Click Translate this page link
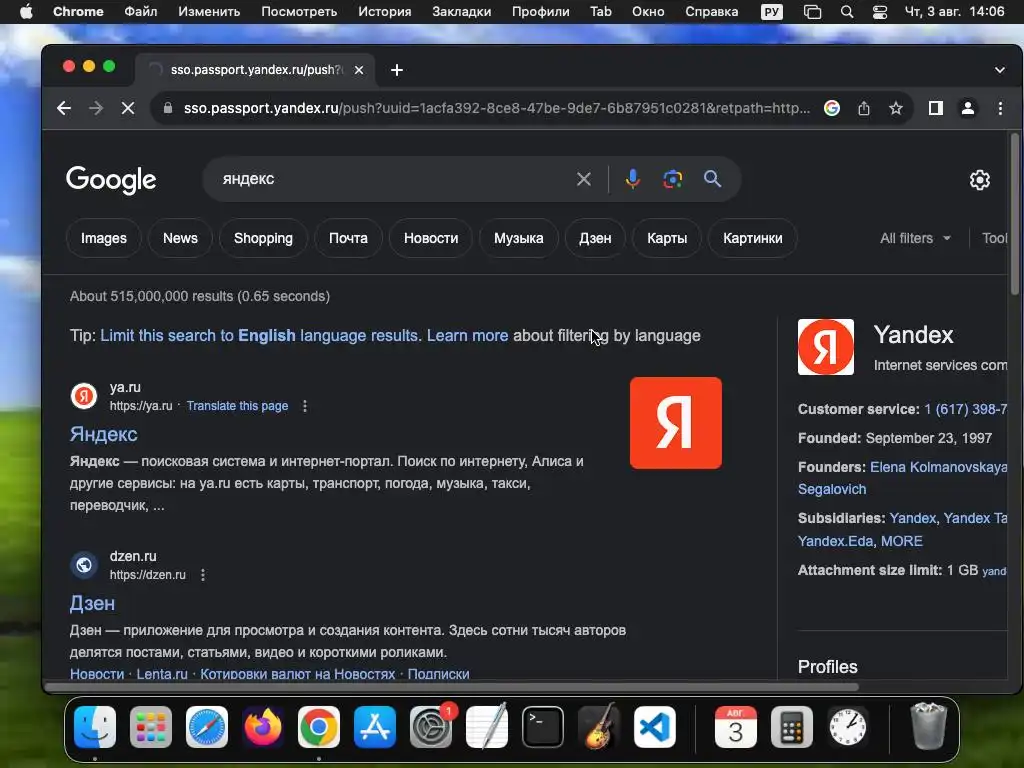The height and width of the screenshot is (768, 1024). click(x=237, y=406)
